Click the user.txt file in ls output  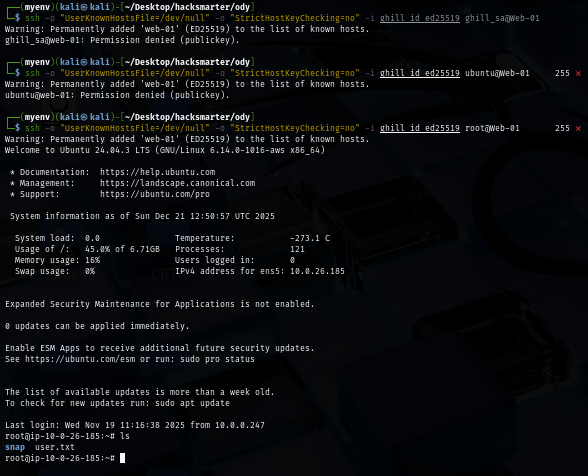point(55,447)
